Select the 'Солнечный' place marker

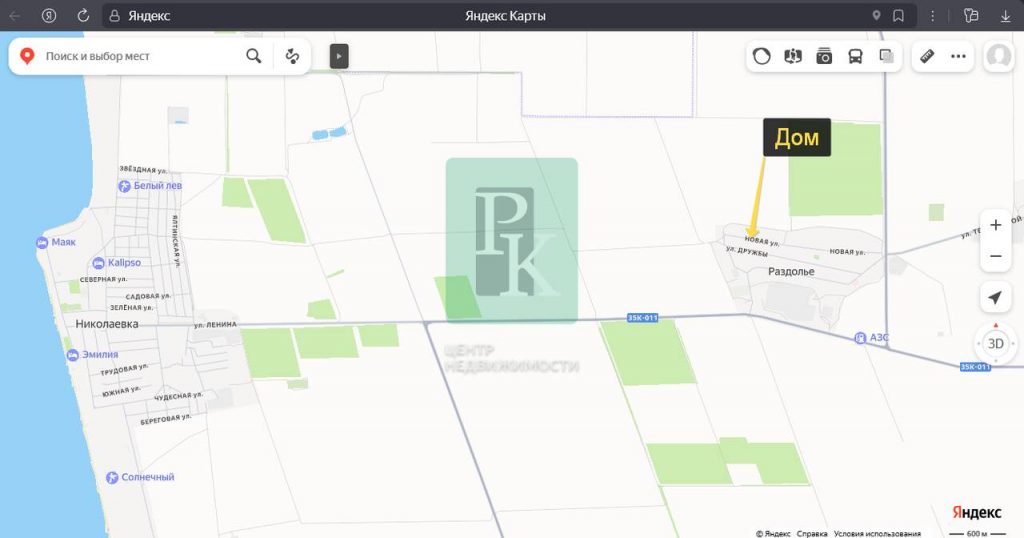click(x=140, y=477)
